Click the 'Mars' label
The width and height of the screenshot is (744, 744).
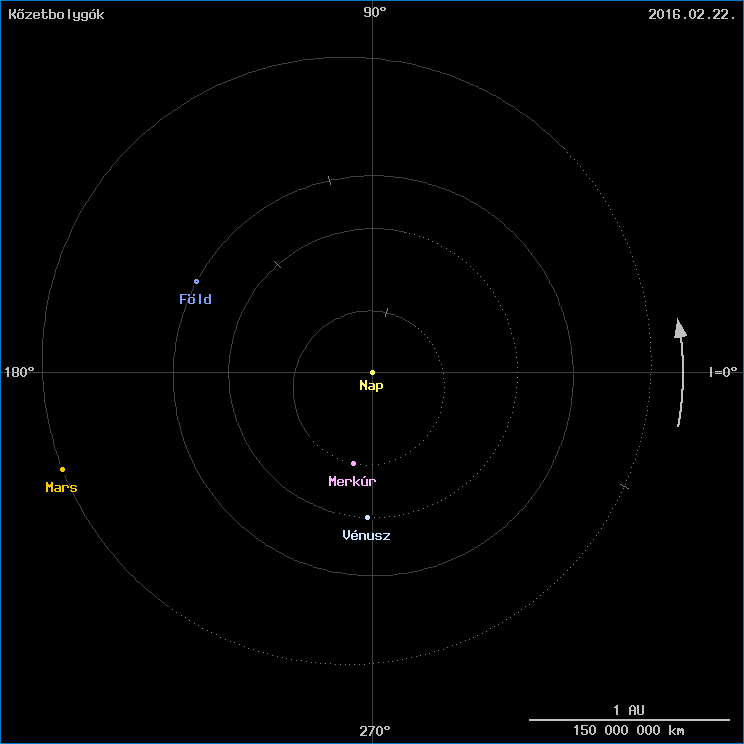click(x=61, y=487)
